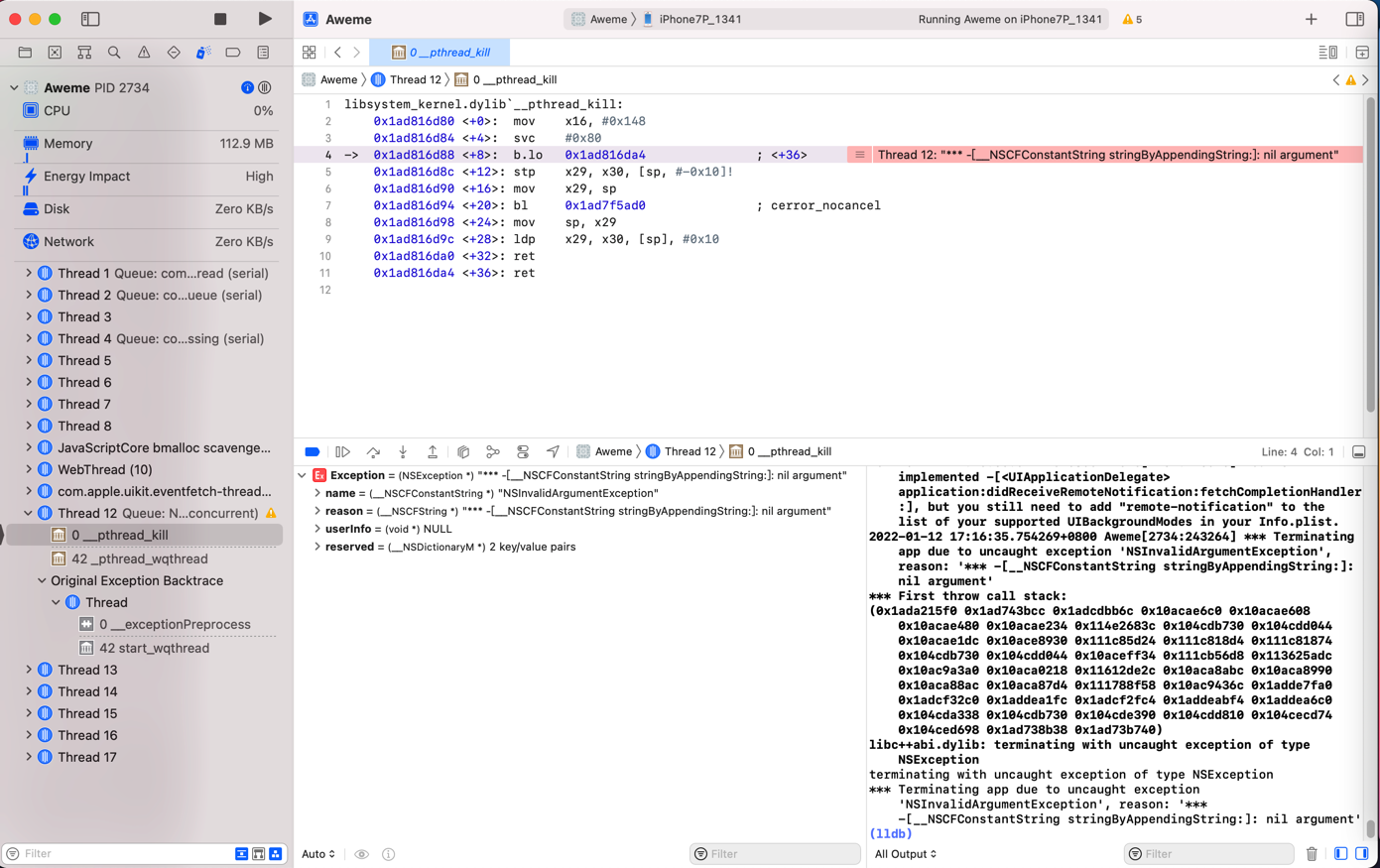Toggle breakpoints activation in debug bar

tap(313, 451)
